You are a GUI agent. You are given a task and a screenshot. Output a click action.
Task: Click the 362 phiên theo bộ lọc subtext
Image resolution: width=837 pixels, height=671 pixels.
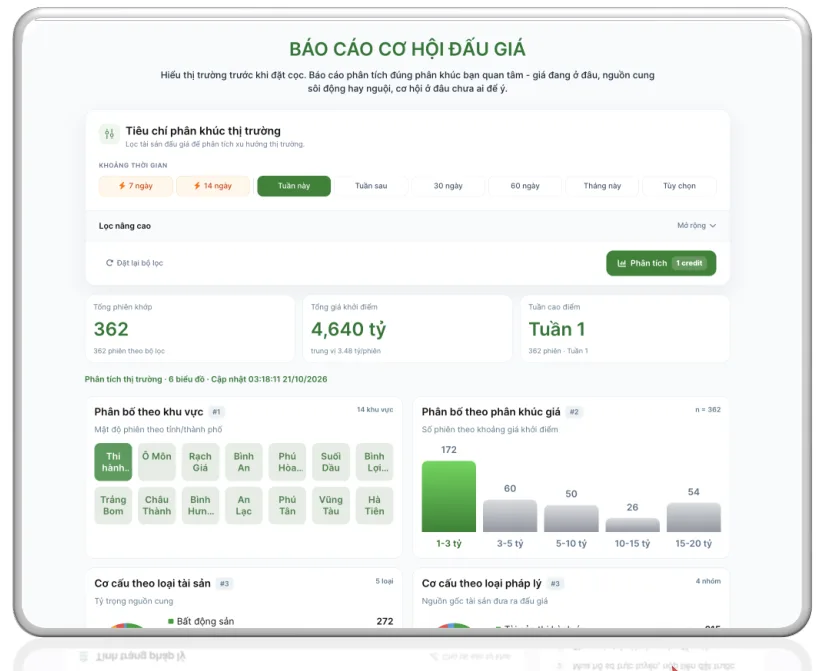pos(129,351)
